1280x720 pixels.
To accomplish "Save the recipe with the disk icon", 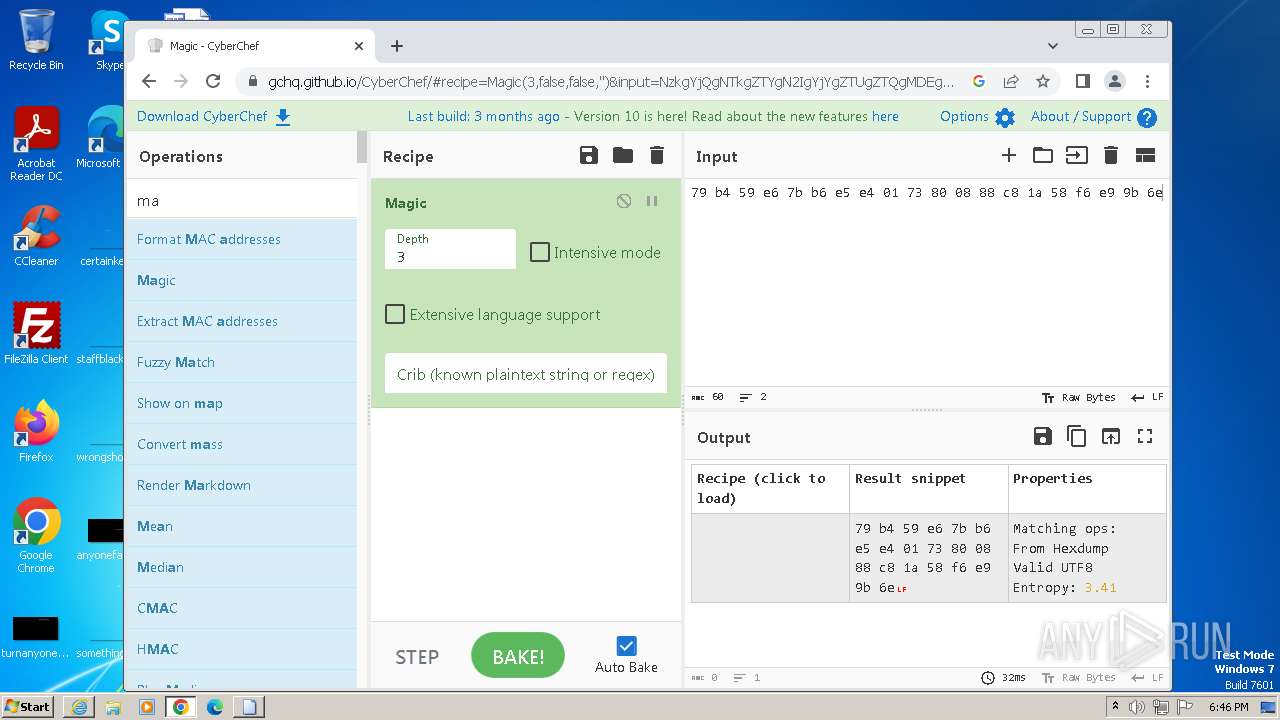I will (589, 155).
